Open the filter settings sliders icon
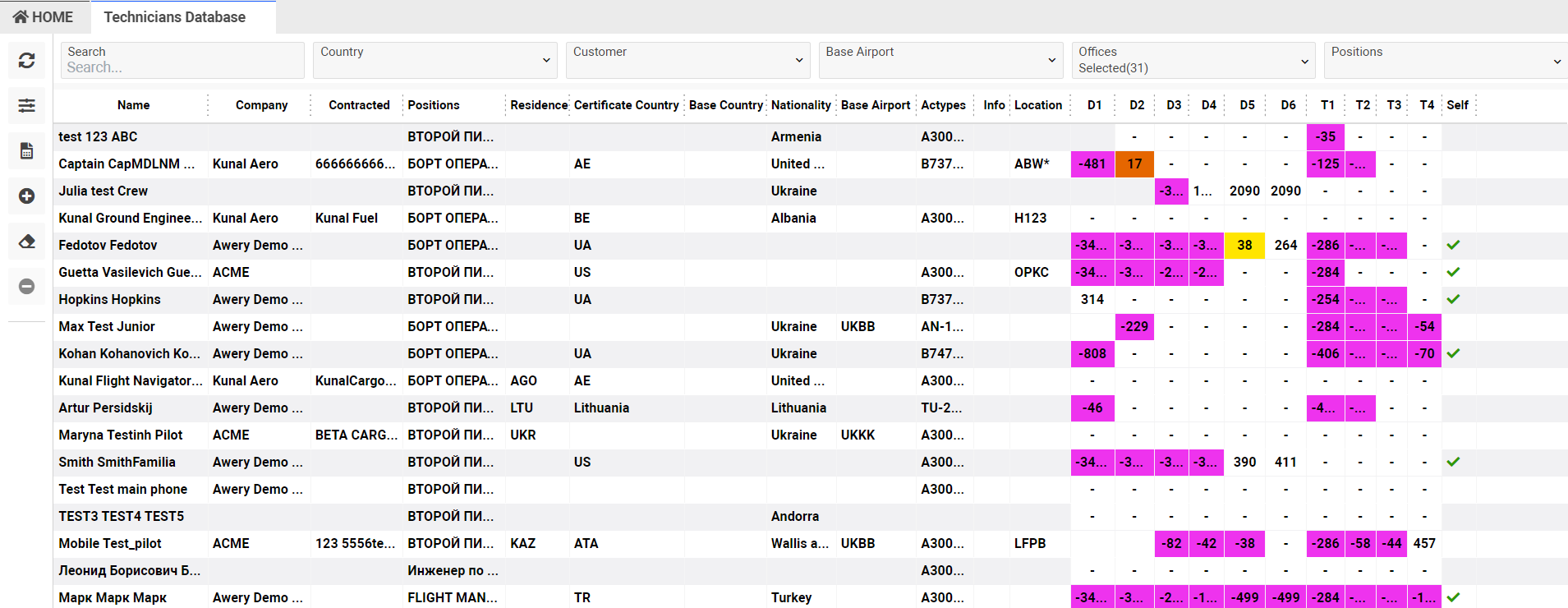 (x=27, y=105)
